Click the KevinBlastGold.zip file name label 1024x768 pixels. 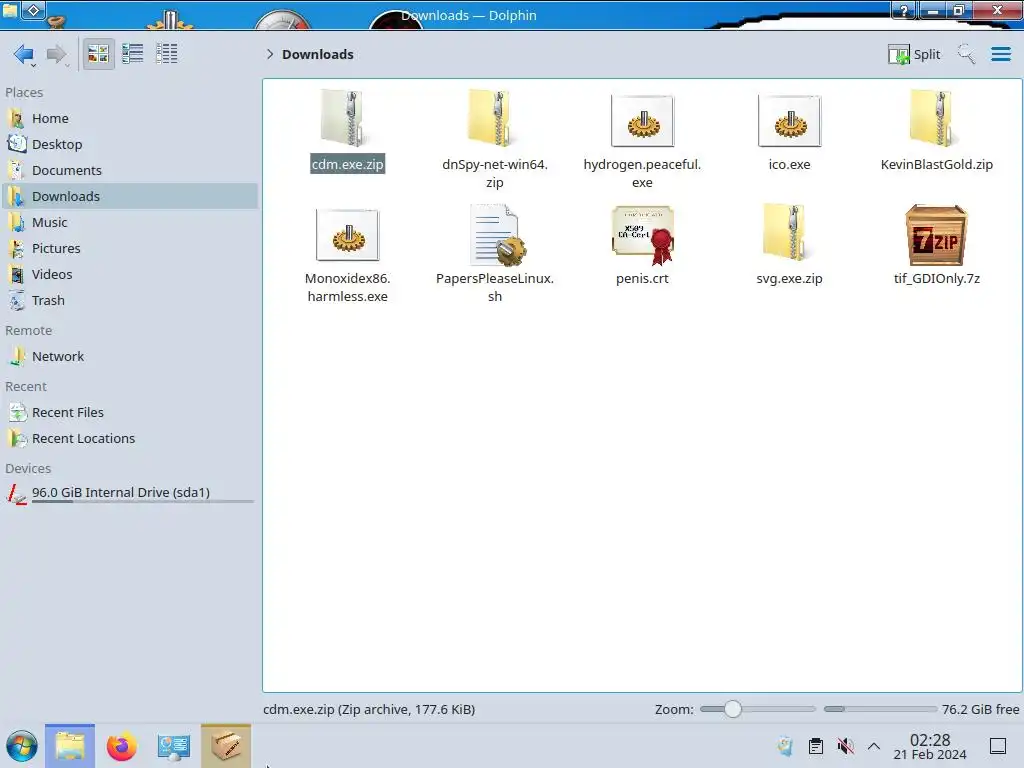(x=936, y=165)
